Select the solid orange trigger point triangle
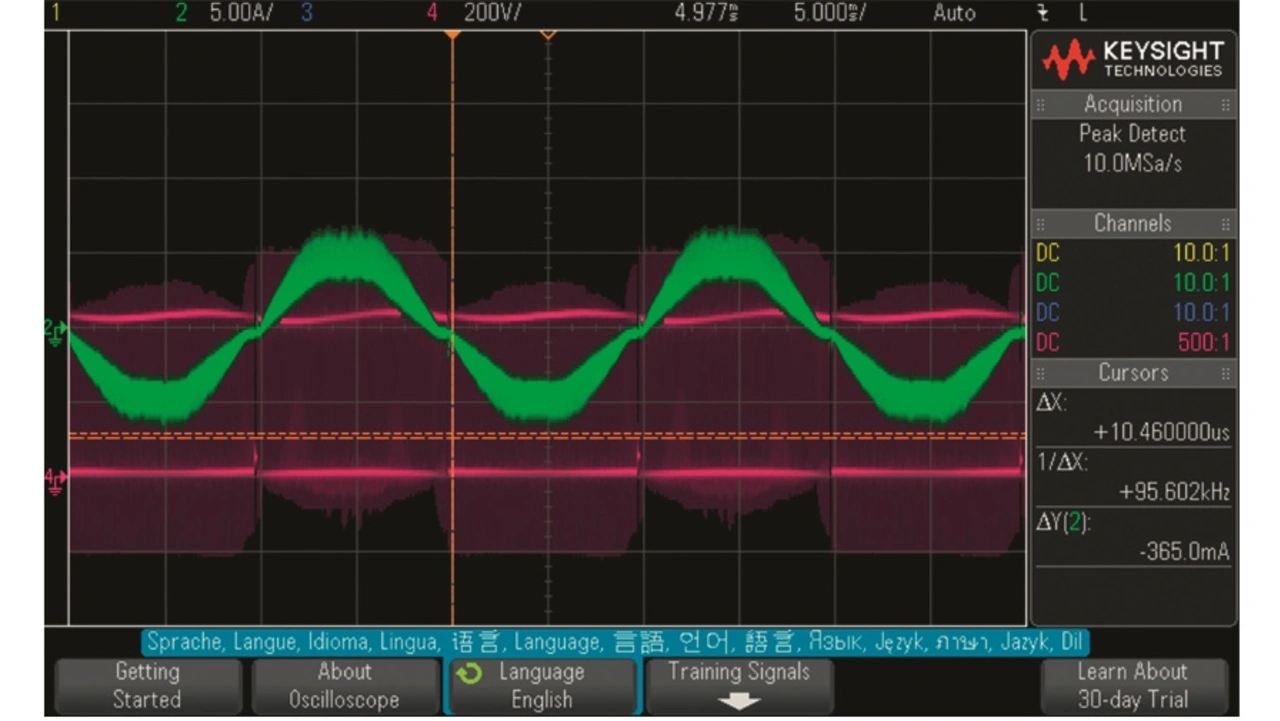 pos(452,35)
